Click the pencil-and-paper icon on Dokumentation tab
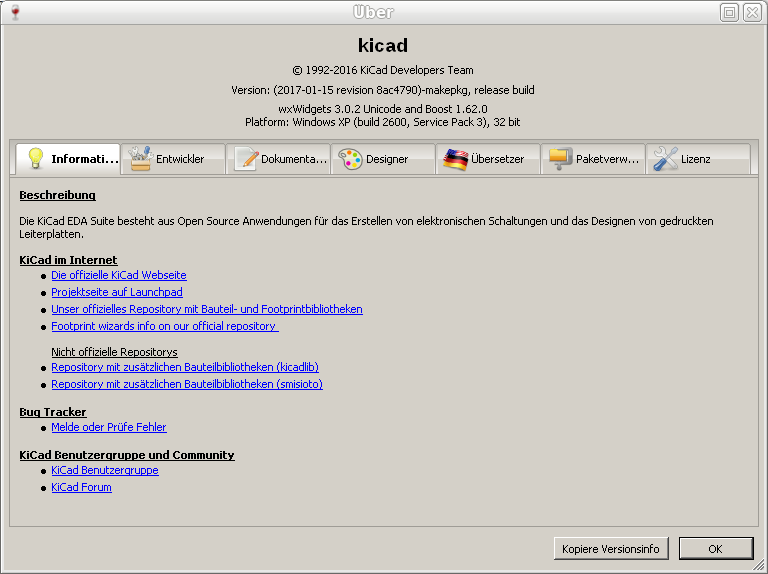768x574 pixels. click(246, 159)
